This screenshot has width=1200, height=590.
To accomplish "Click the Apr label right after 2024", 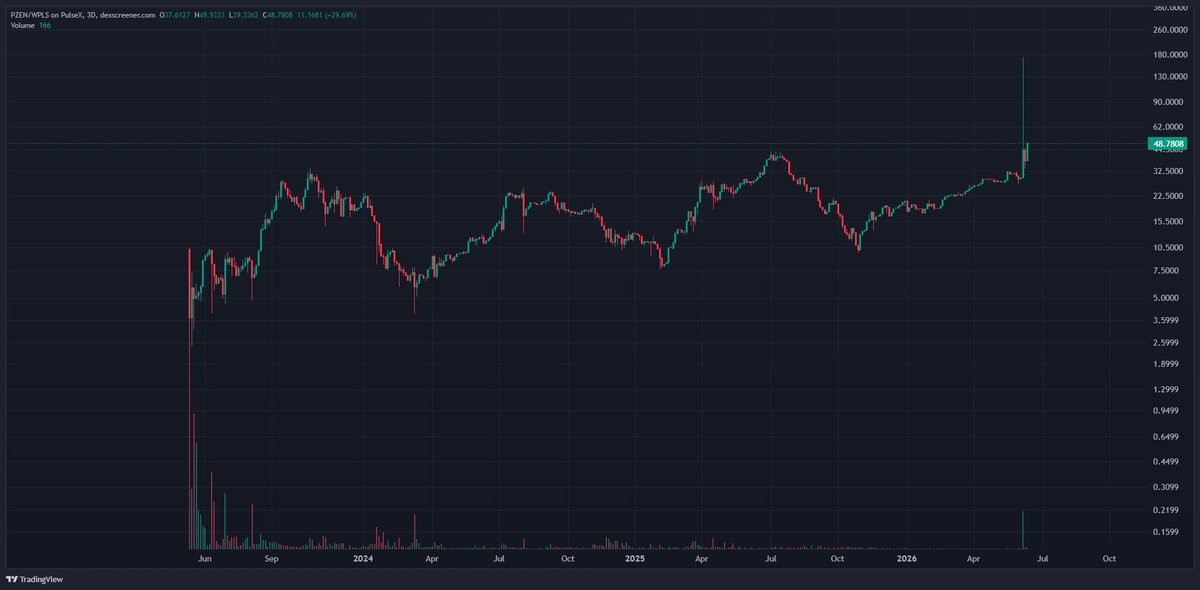I will (x=431, y=559).
